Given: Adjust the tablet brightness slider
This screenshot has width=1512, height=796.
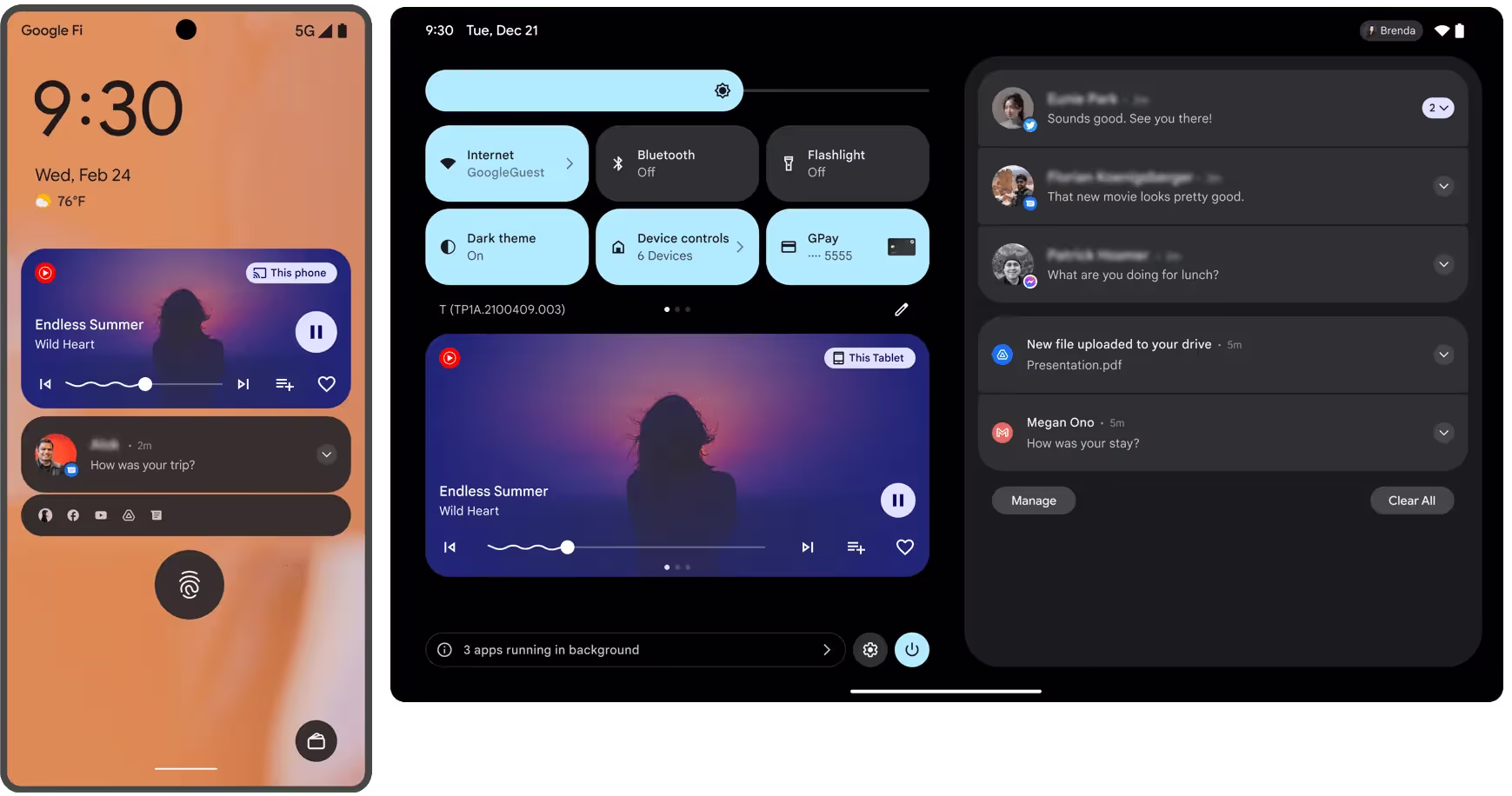Looking at the screenshot, I should (x=676, y=90).
